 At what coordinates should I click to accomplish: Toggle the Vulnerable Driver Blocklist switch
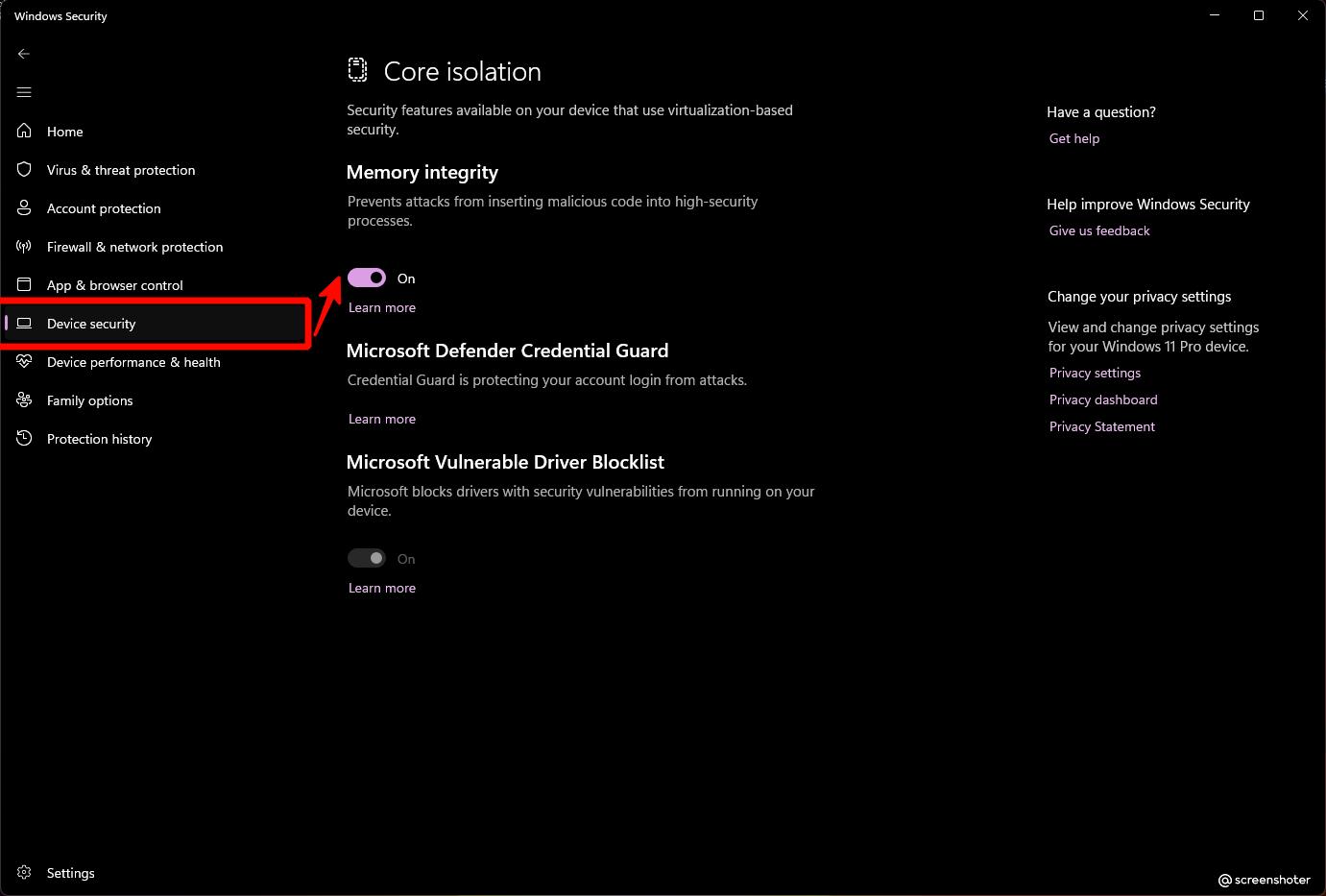tap(367, 558)
